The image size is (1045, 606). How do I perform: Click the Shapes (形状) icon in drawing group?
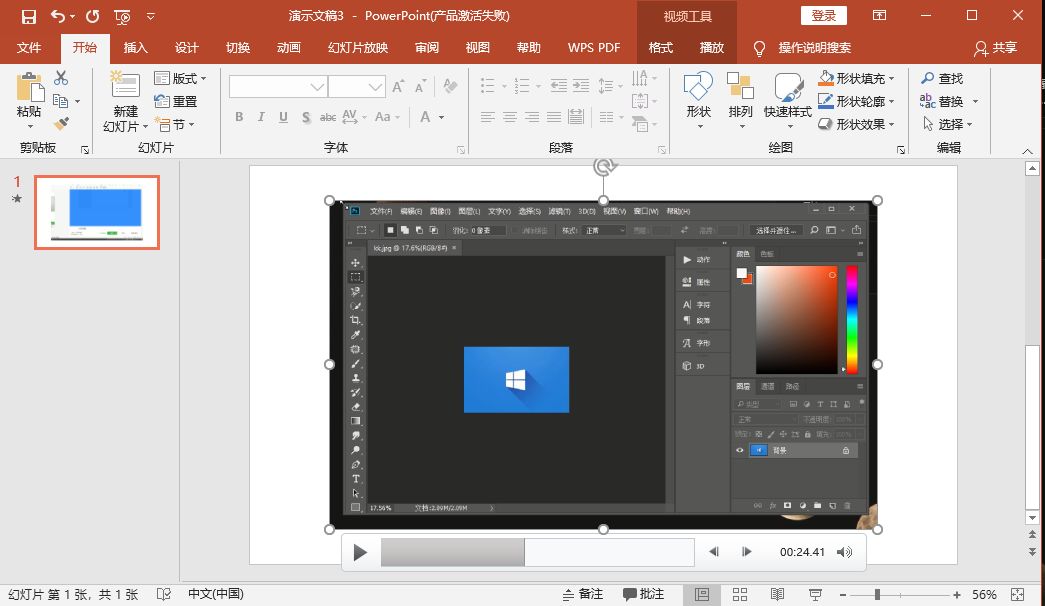click(698, 87)
